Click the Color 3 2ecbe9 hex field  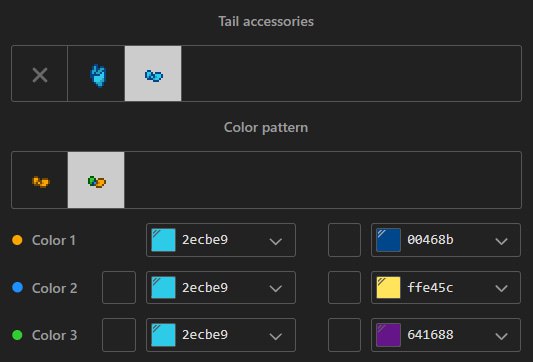[221, 335]
